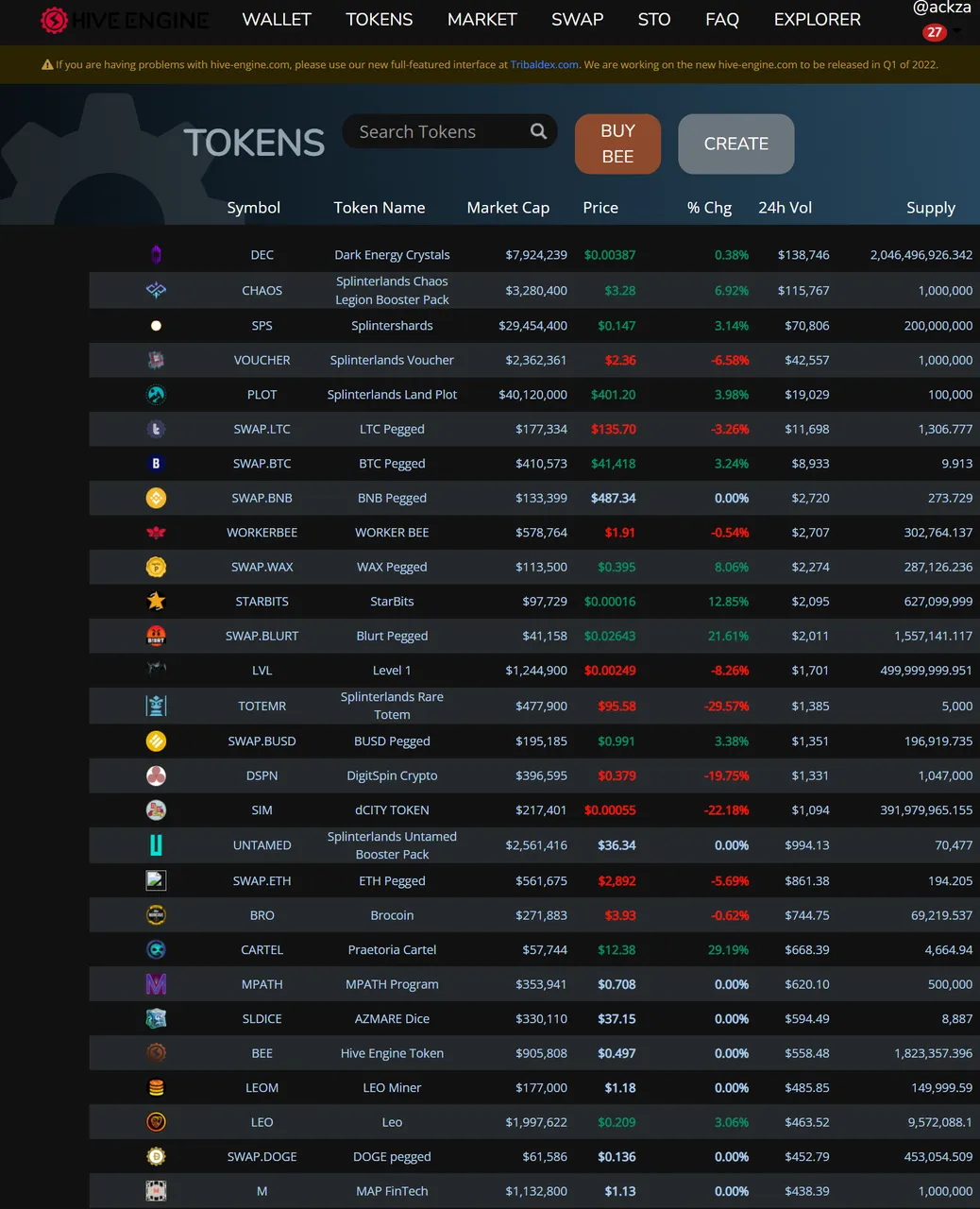Go to the MARKET page
Screen dimensions: 980x1209
pyautogui.click(x=482, y=20)
